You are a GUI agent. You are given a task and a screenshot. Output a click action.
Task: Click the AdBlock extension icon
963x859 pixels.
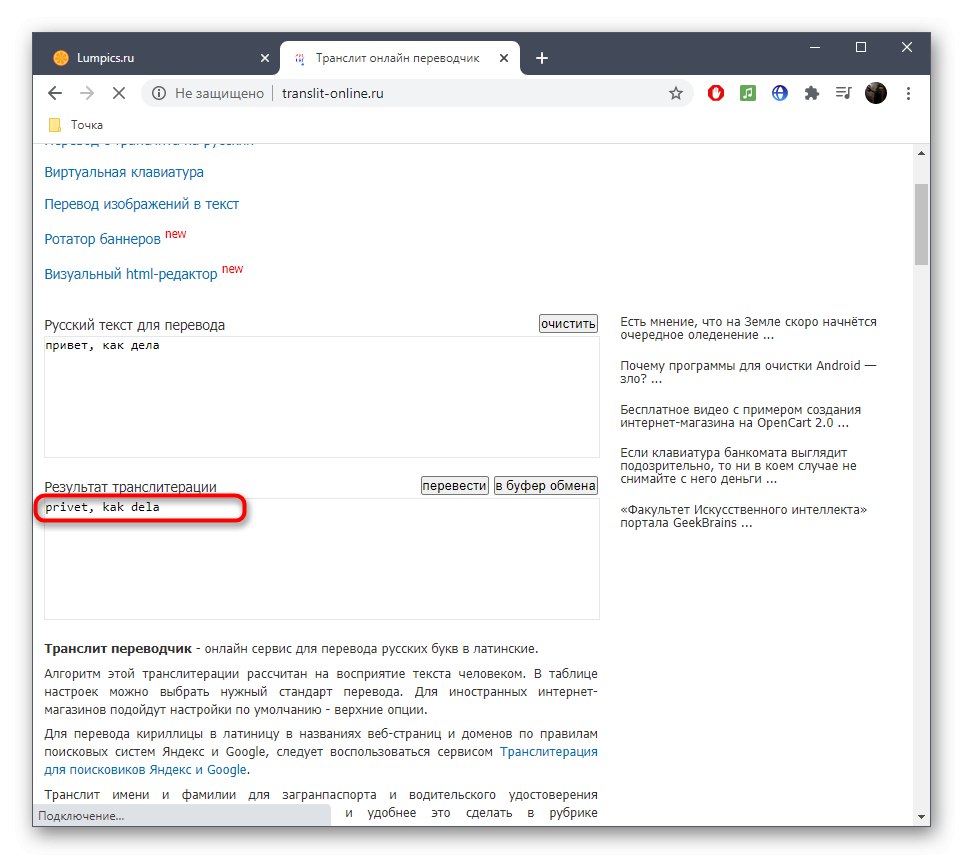[715, 92]
